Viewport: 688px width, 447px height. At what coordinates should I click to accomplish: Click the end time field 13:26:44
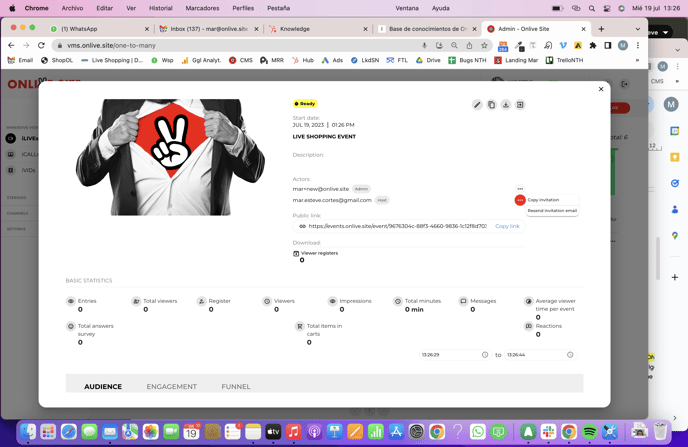point(540,354)
